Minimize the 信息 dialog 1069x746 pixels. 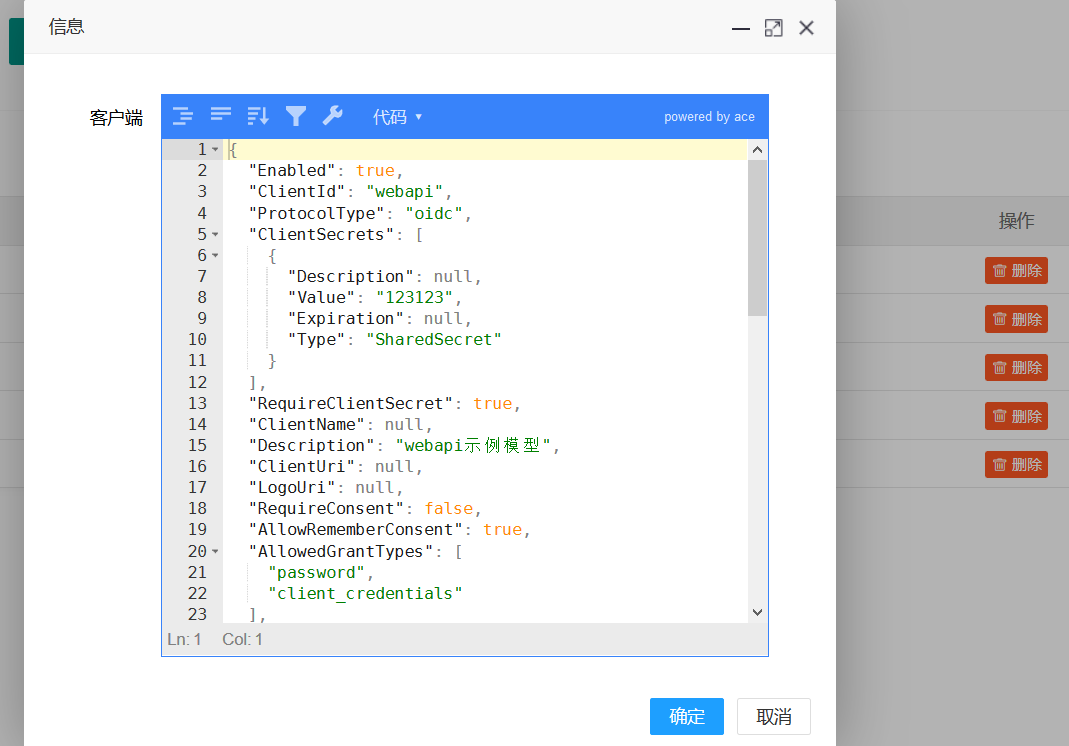[x=740, y=28]
